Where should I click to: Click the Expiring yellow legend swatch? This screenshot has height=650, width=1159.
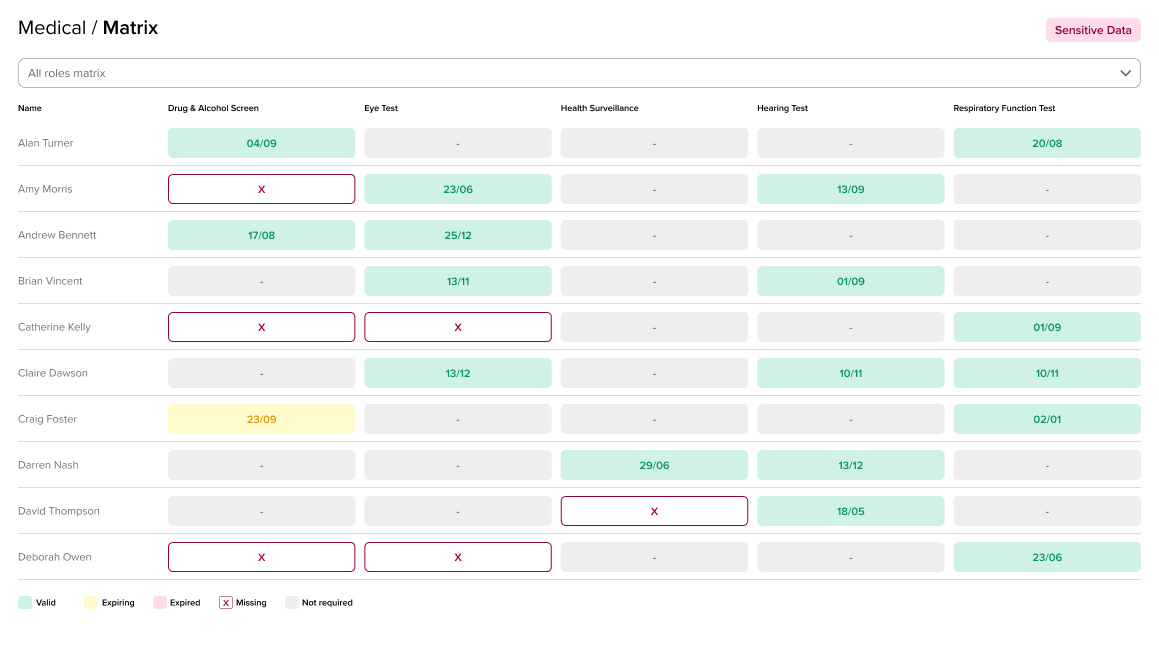(91, 603)
